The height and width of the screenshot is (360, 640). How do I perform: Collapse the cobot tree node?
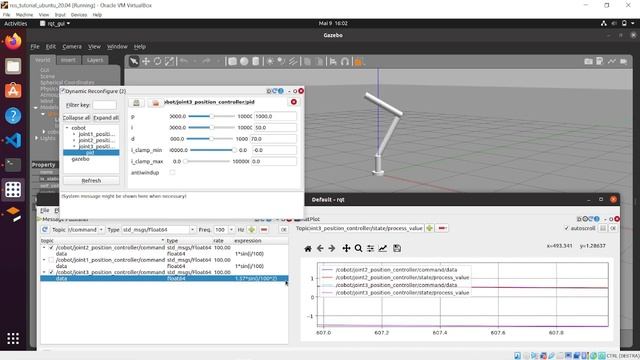(67, 128)
